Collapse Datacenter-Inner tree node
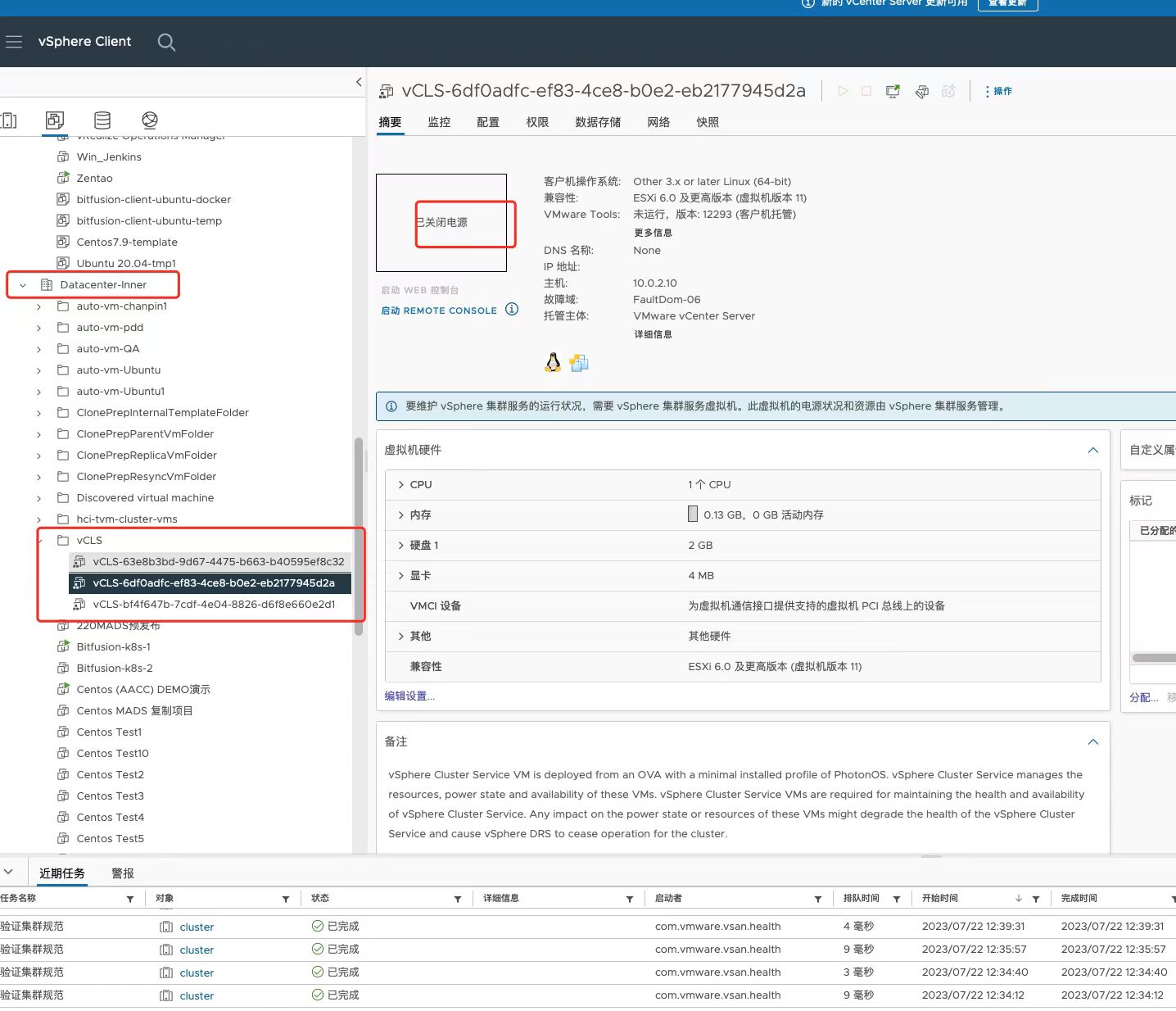1176x1011 pixels. pyautogui.click(x=23, y=285)
